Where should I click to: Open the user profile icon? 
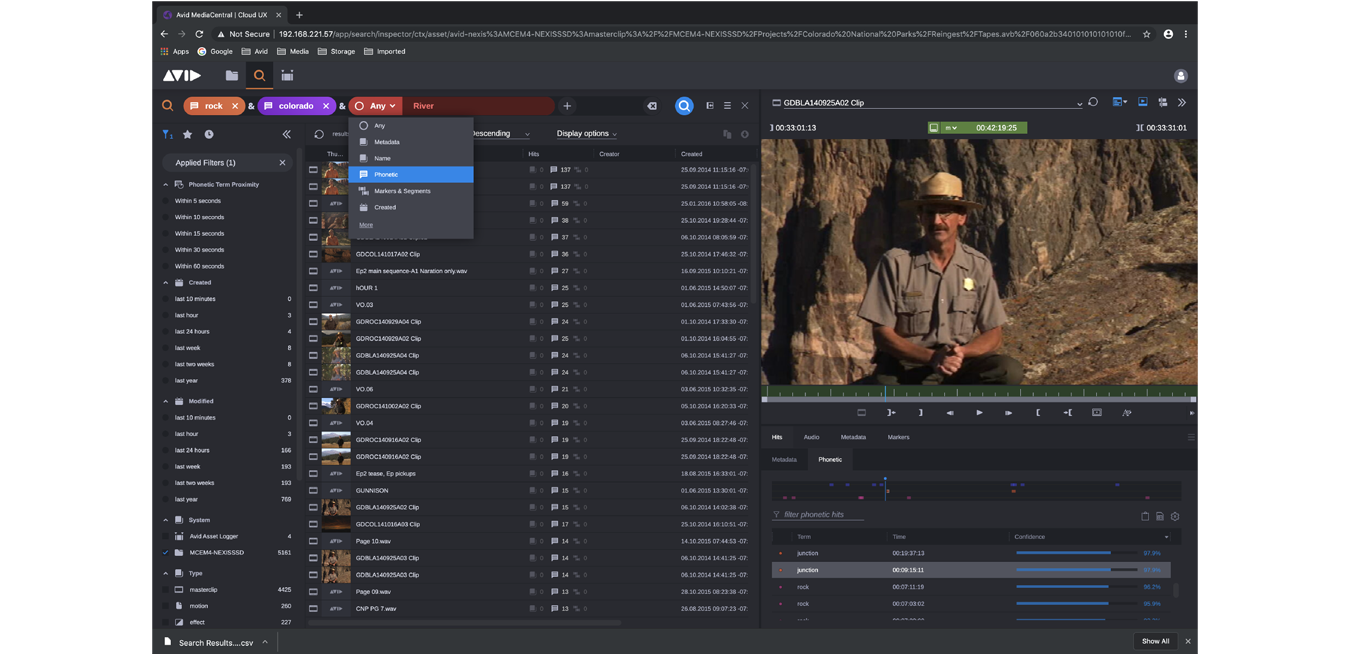[x=1180, y=76]
